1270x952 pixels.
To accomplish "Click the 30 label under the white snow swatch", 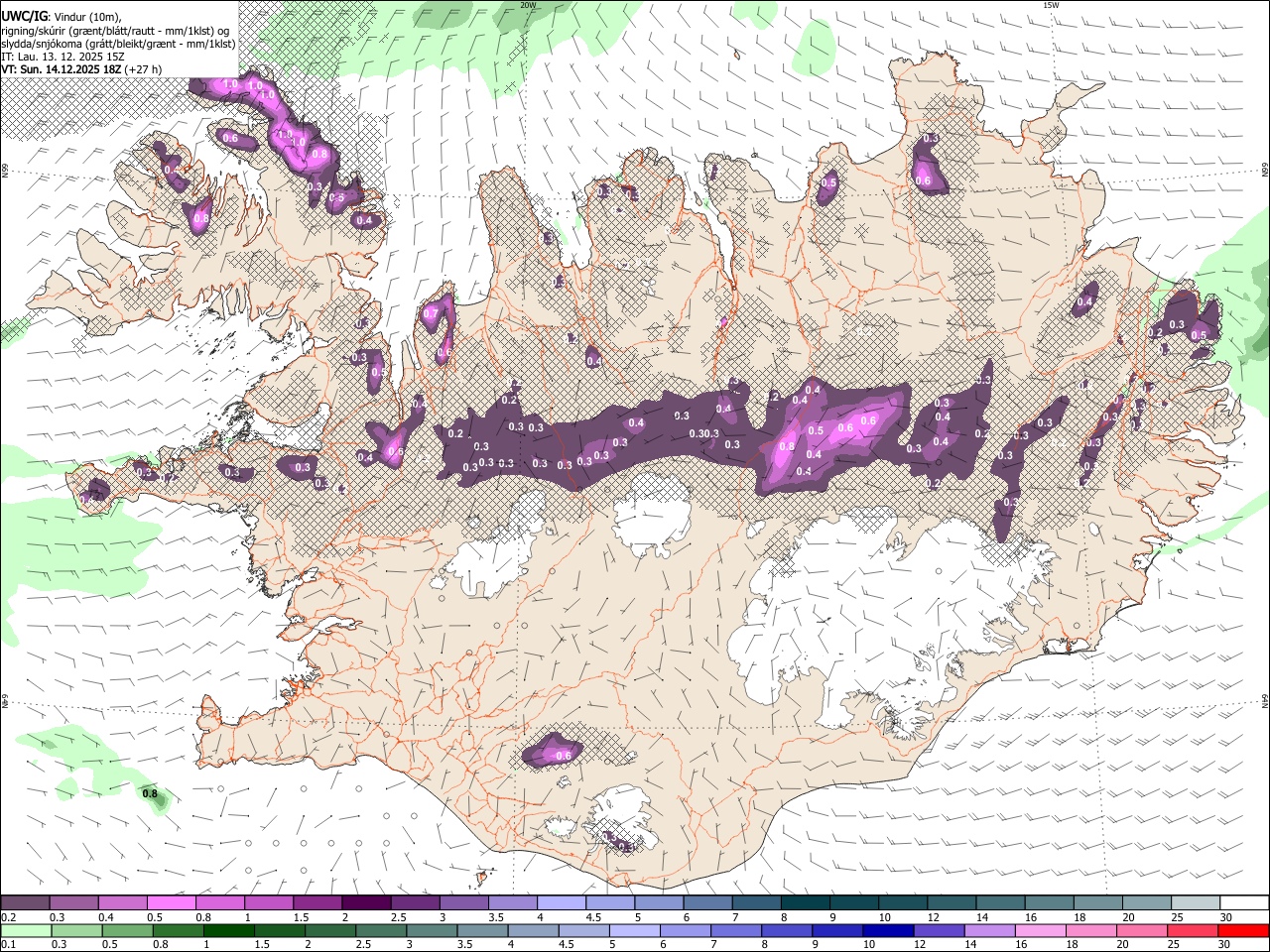I will tap(1225, 917).
